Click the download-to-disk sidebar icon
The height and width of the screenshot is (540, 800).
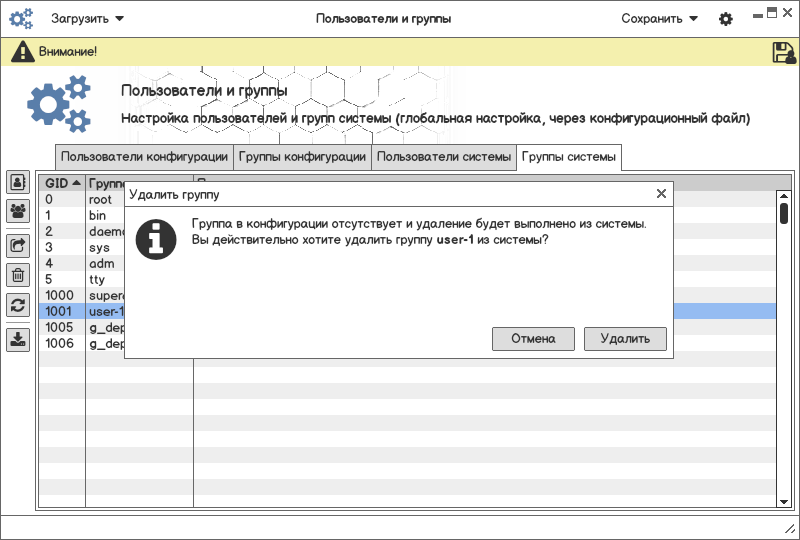[18, 340]
